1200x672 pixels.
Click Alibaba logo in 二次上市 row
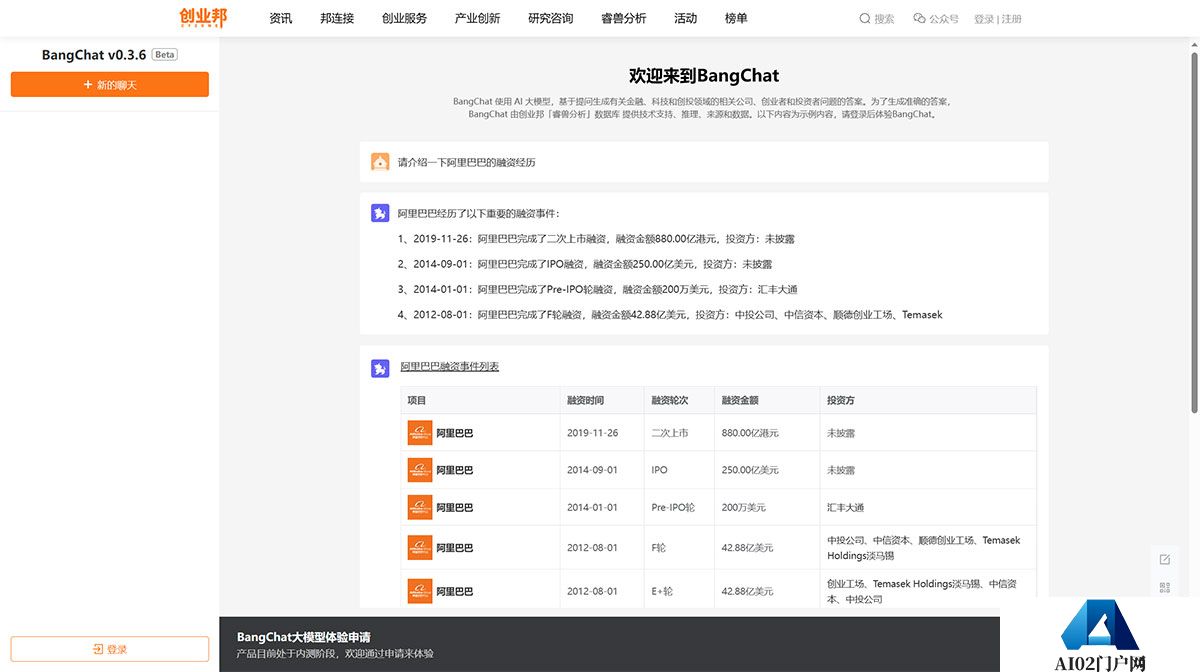[x=420, y=433]
